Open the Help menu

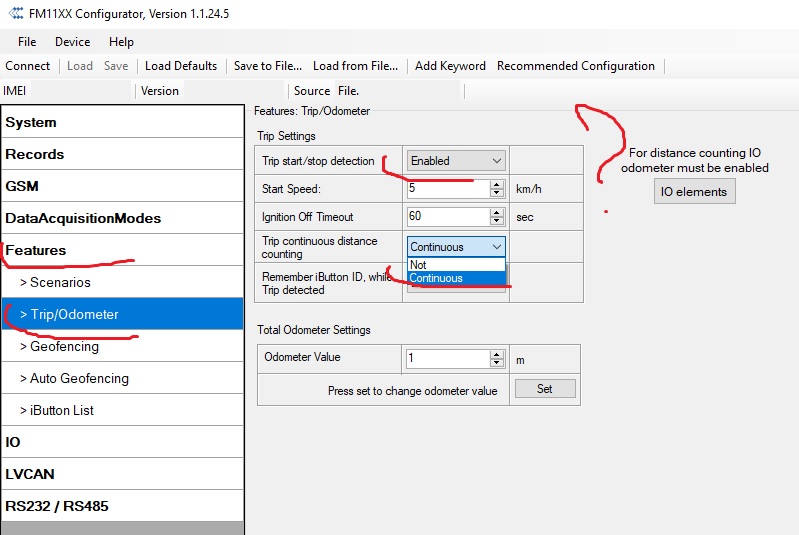tap(121, 42)
